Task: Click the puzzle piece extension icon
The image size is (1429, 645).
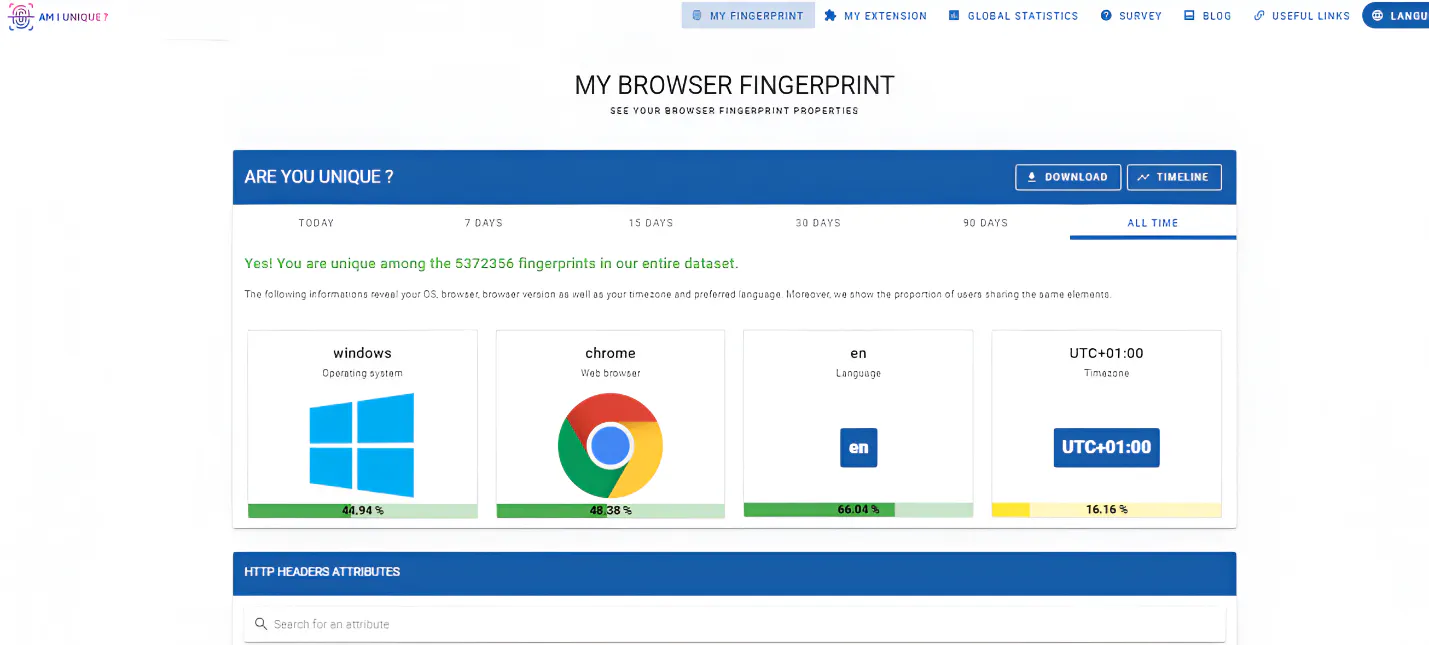Action: point(830,16)
